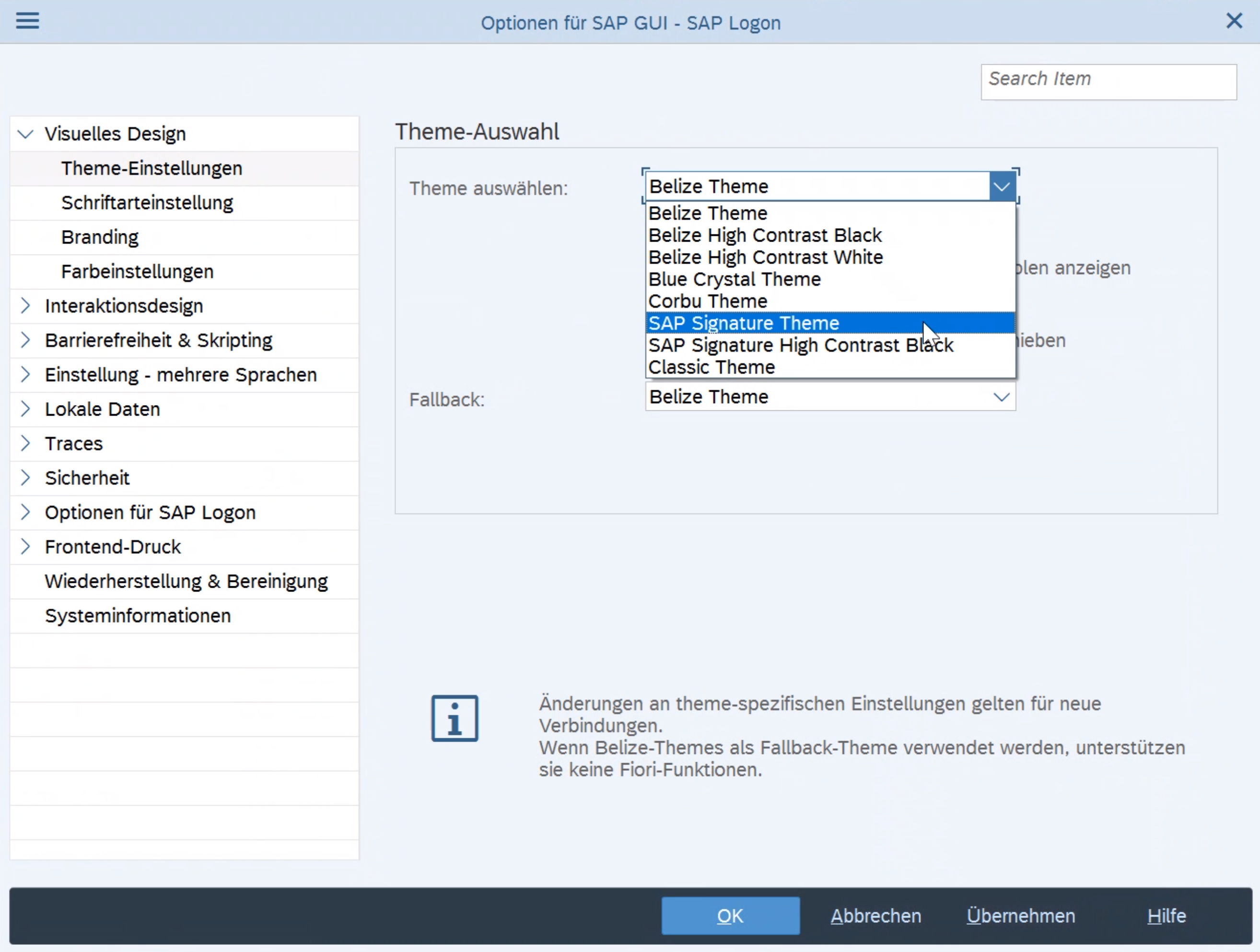
Task: Open the Schriftarteinstellung settings
Action: (147, 203)
